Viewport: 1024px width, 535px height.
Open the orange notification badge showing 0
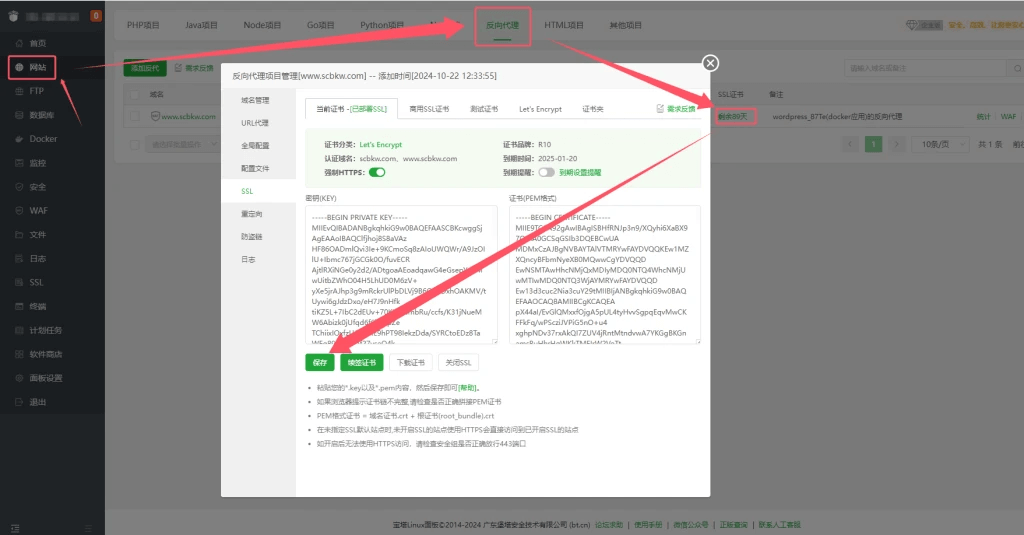tap(96, 16)
